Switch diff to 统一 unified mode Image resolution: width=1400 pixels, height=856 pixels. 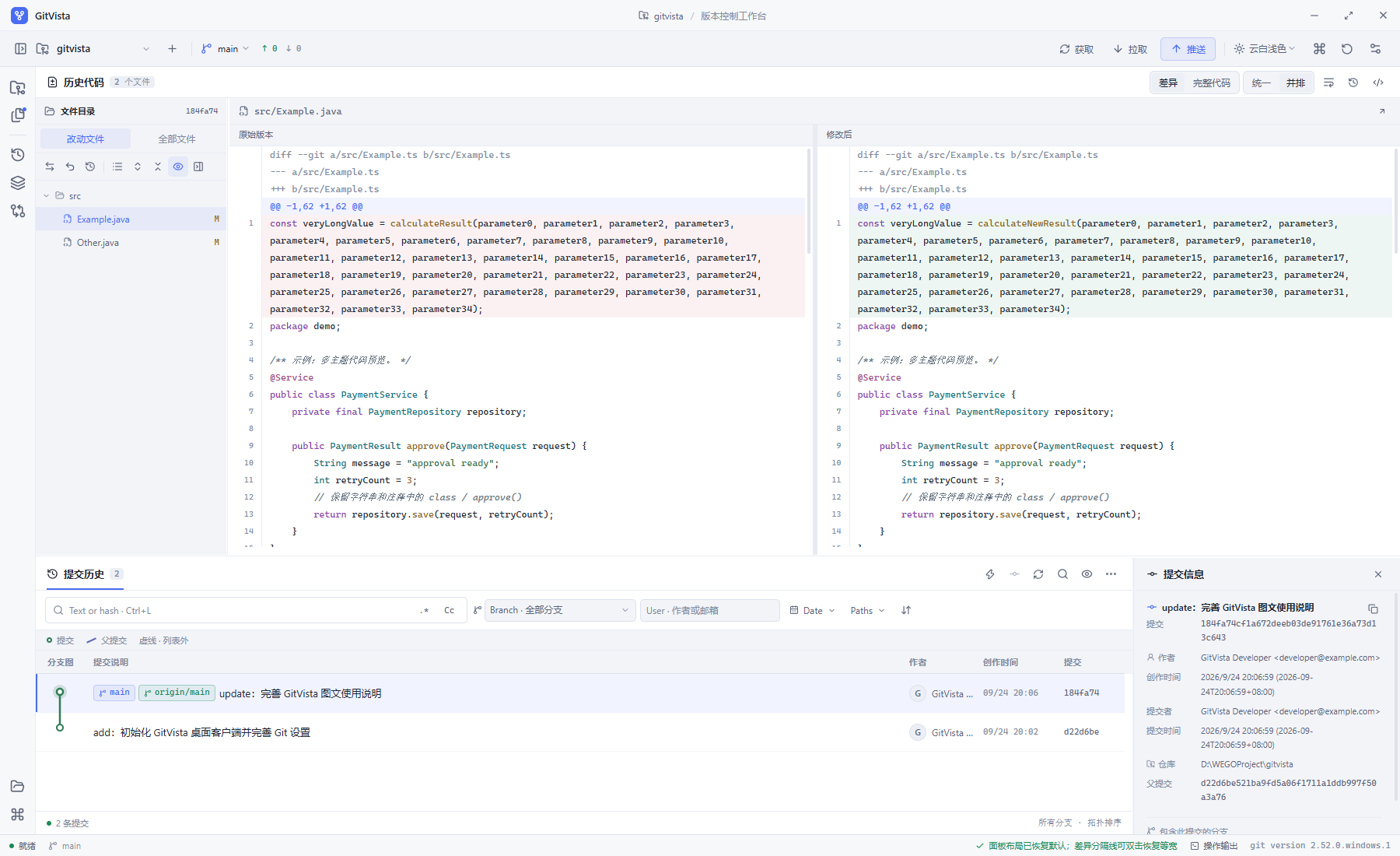point(1262,82)
